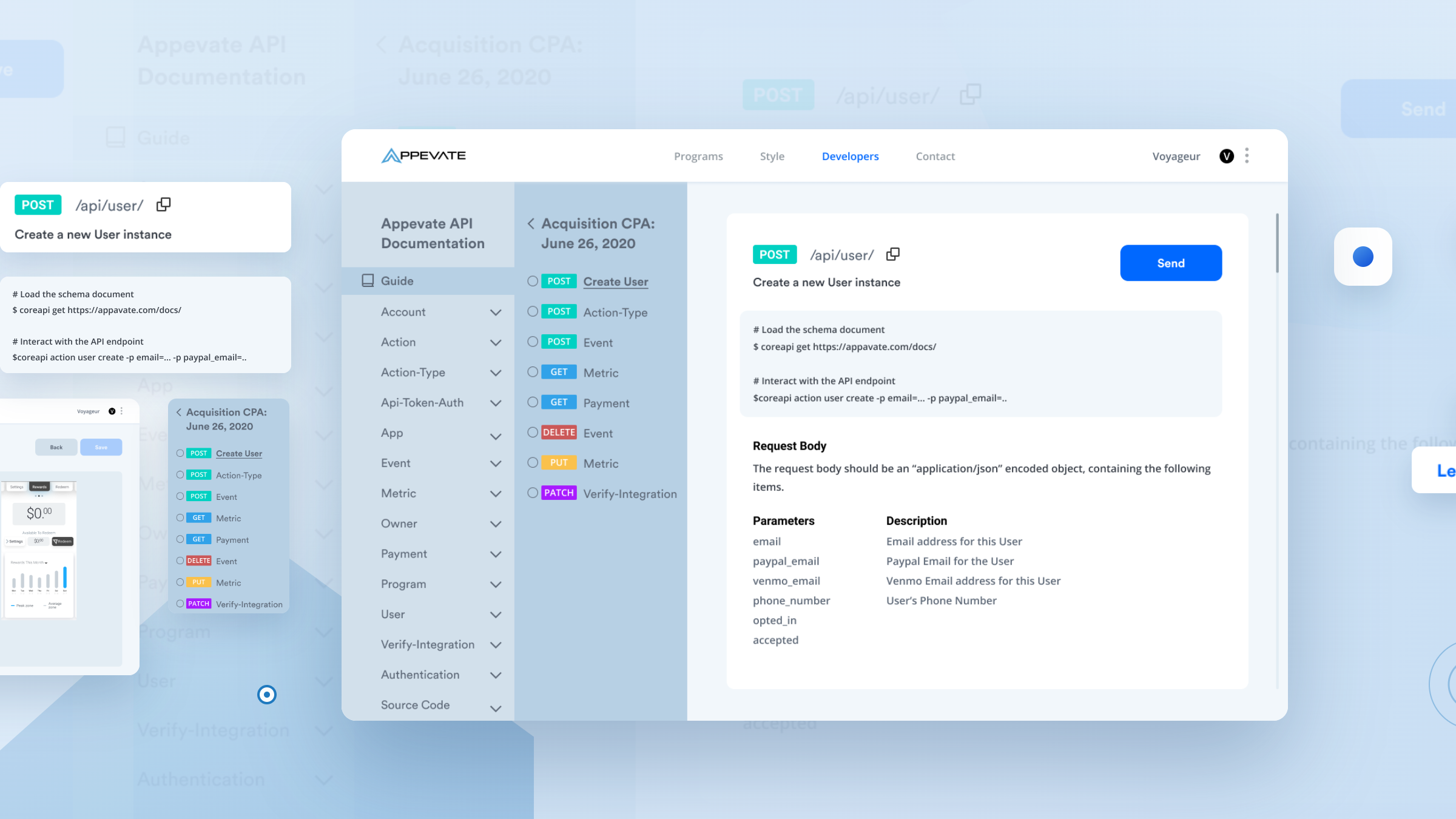Select radio button for POST Action-Type
Image resolution: width=1456 pixels, height=819 pixels.
(533, 311)
